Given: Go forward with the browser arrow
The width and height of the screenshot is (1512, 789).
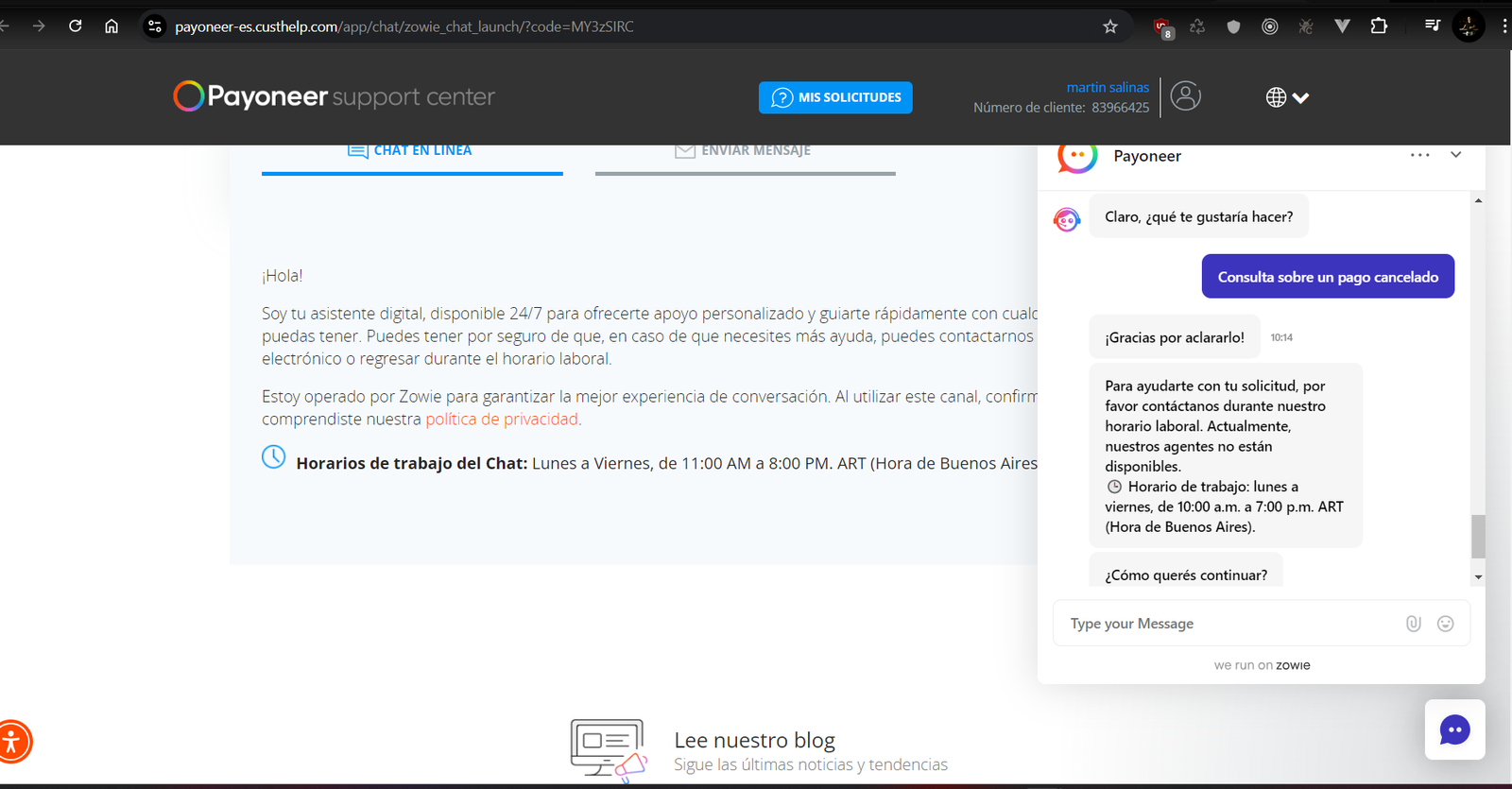Looking at the screenshot, I should pos(39,26).
